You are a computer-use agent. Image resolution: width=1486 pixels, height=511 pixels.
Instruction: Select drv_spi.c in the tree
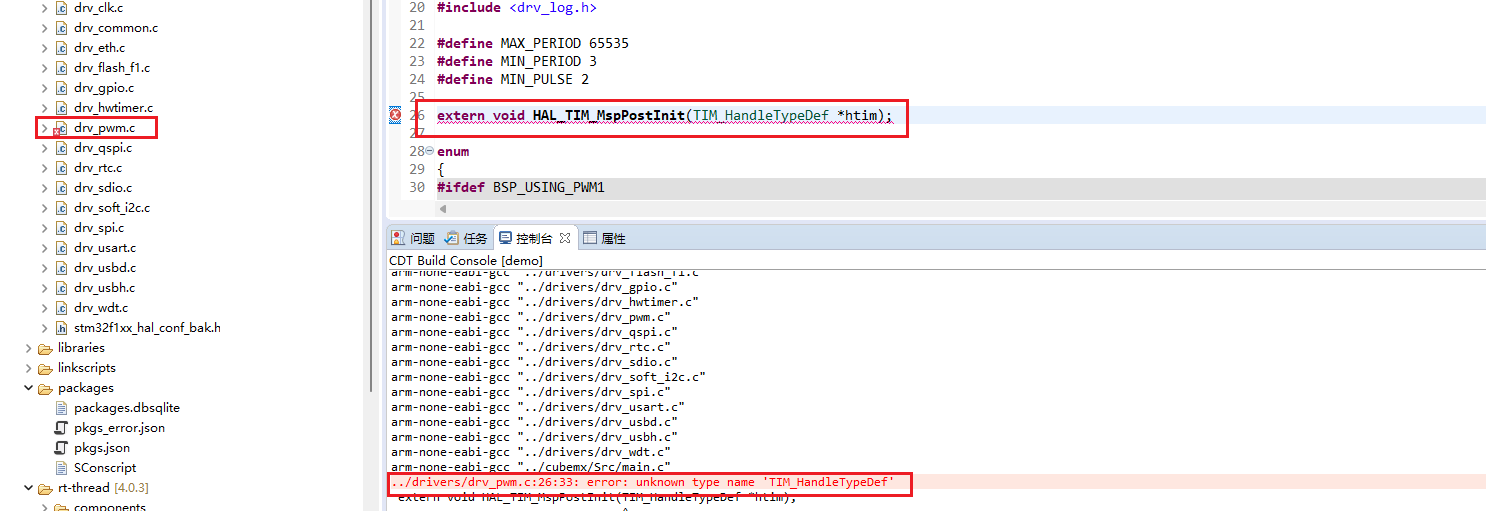point(99,228)
